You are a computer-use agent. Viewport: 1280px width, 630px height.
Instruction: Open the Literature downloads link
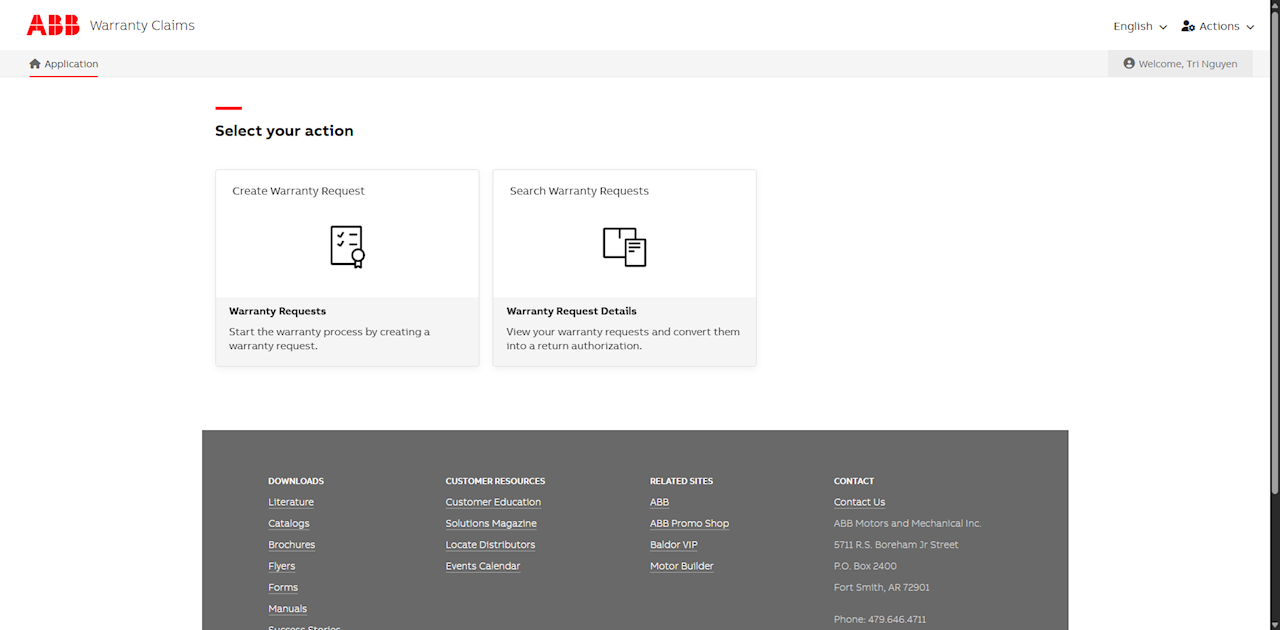pos(291,502)
